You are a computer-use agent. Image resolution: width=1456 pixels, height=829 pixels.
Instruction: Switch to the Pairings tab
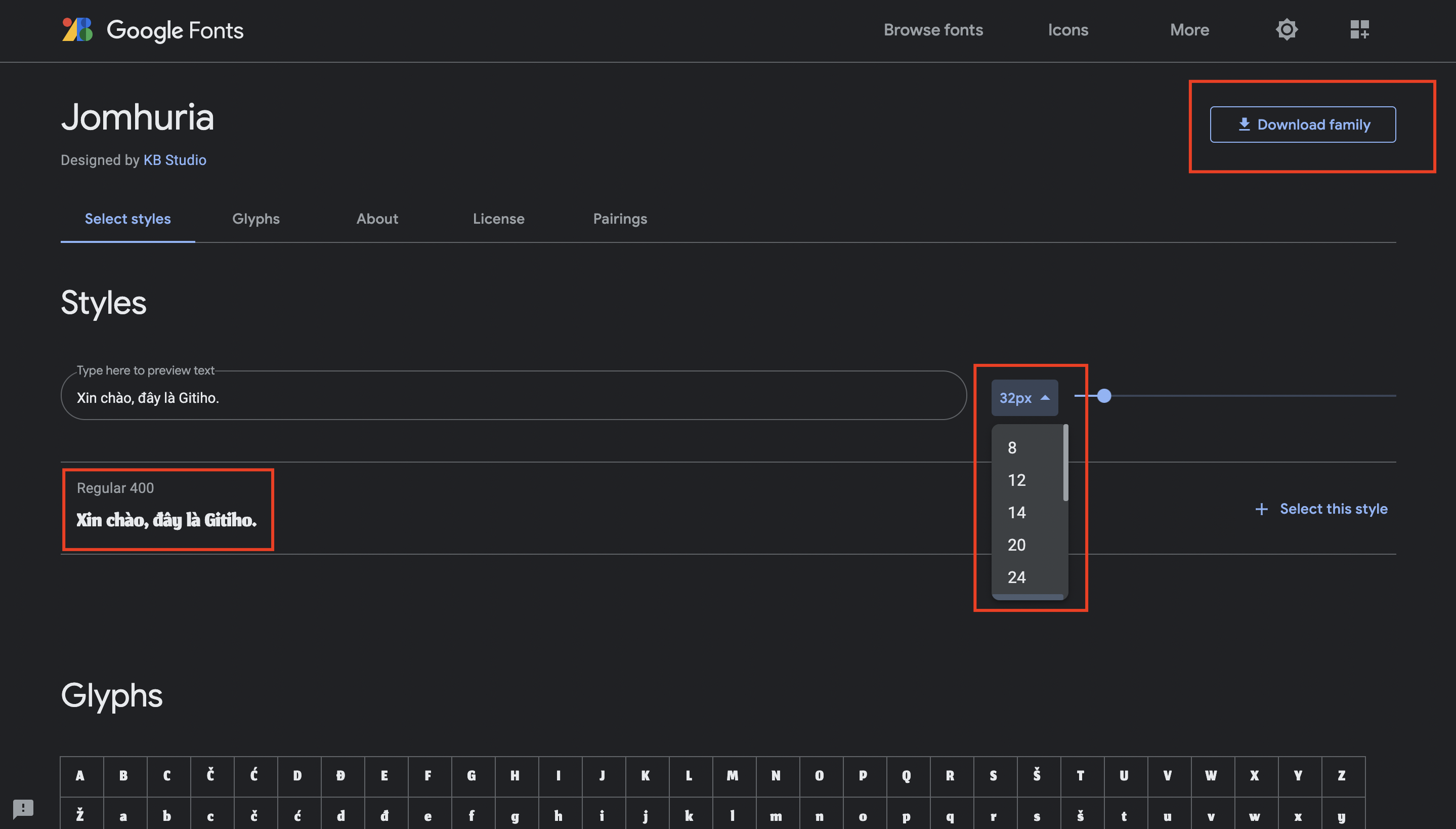coord(620,219)
